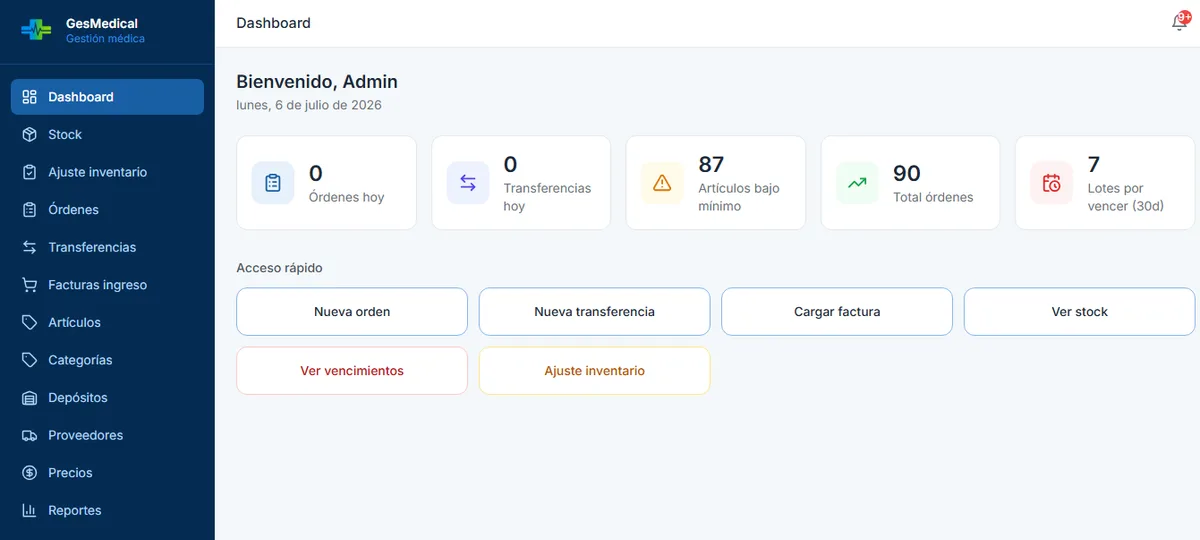Click the green trending-up icon on Total órdenes
The height and width of the screenshot is (540, 1200).
857,183
